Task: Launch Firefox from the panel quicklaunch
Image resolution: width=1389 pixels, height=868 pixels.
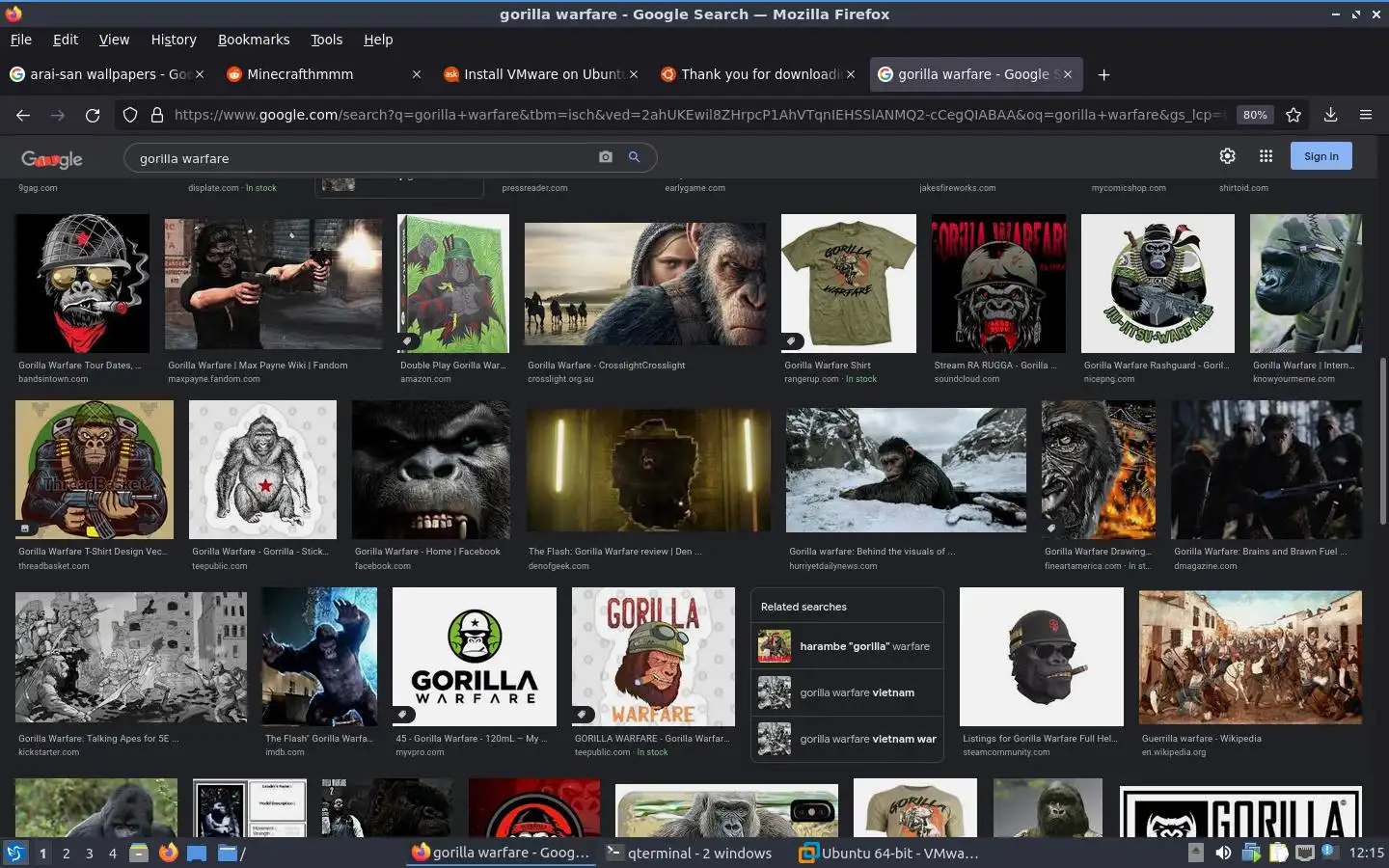Action: (x=169, y=853)
